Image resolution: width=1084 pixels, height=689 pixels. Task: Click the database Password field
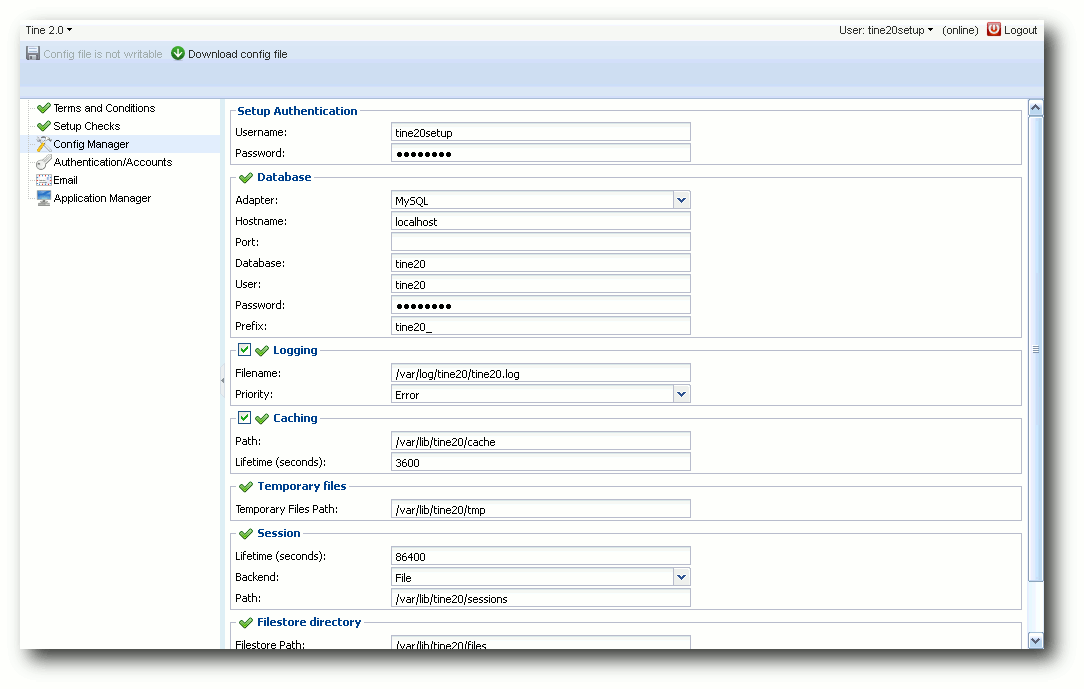(541, 305)
